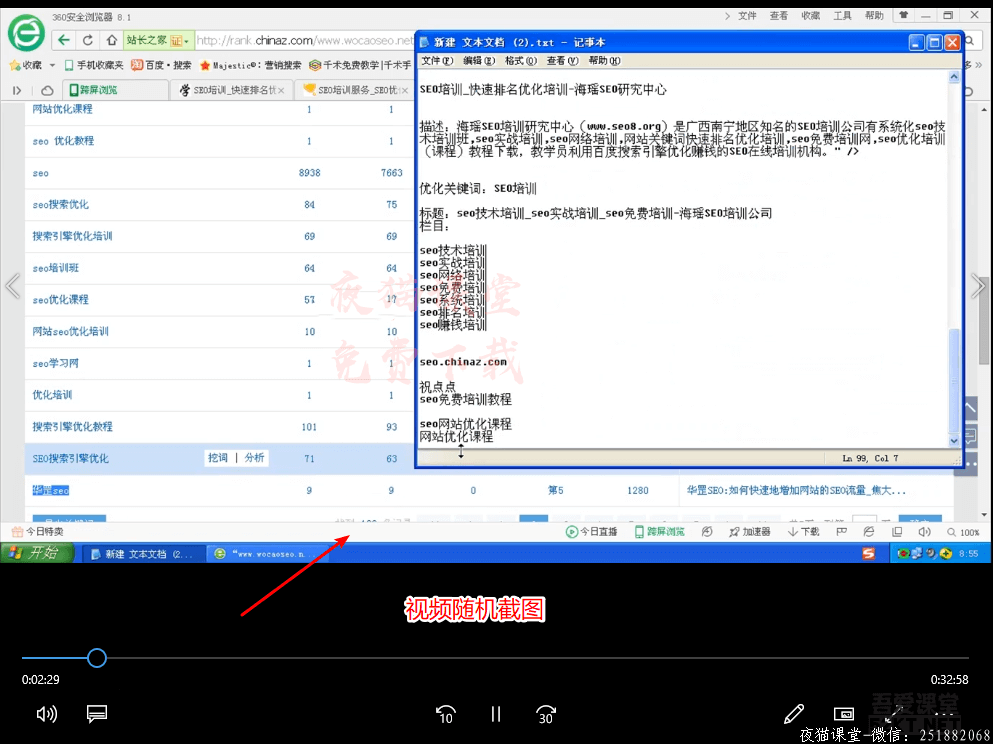Viewport: 993px width, 744px height.
Task: Open the Majestic 营销搜索 bookmark
Action: [x=250, y=65]
